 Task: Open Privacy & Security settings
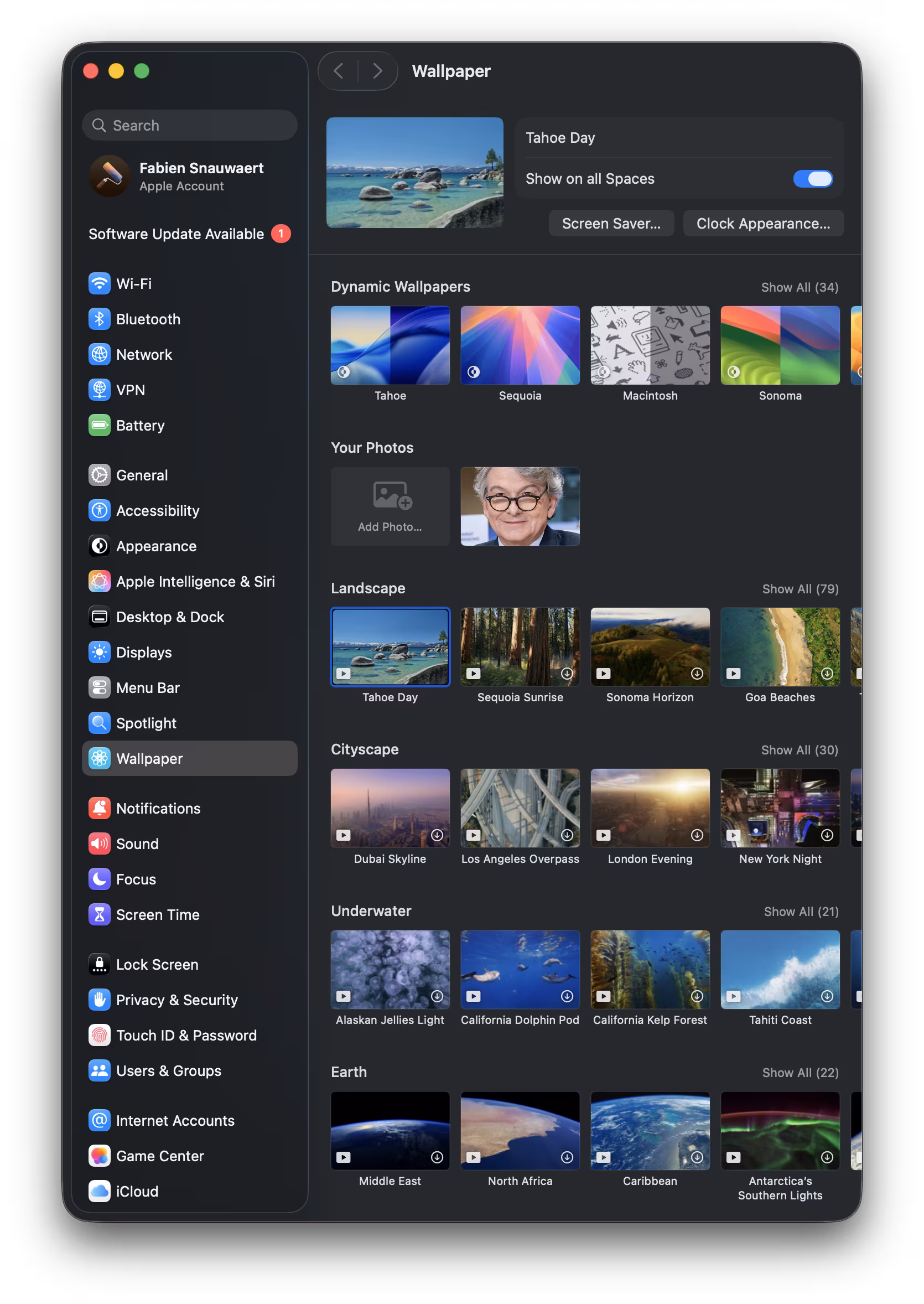click(189, 1000)
